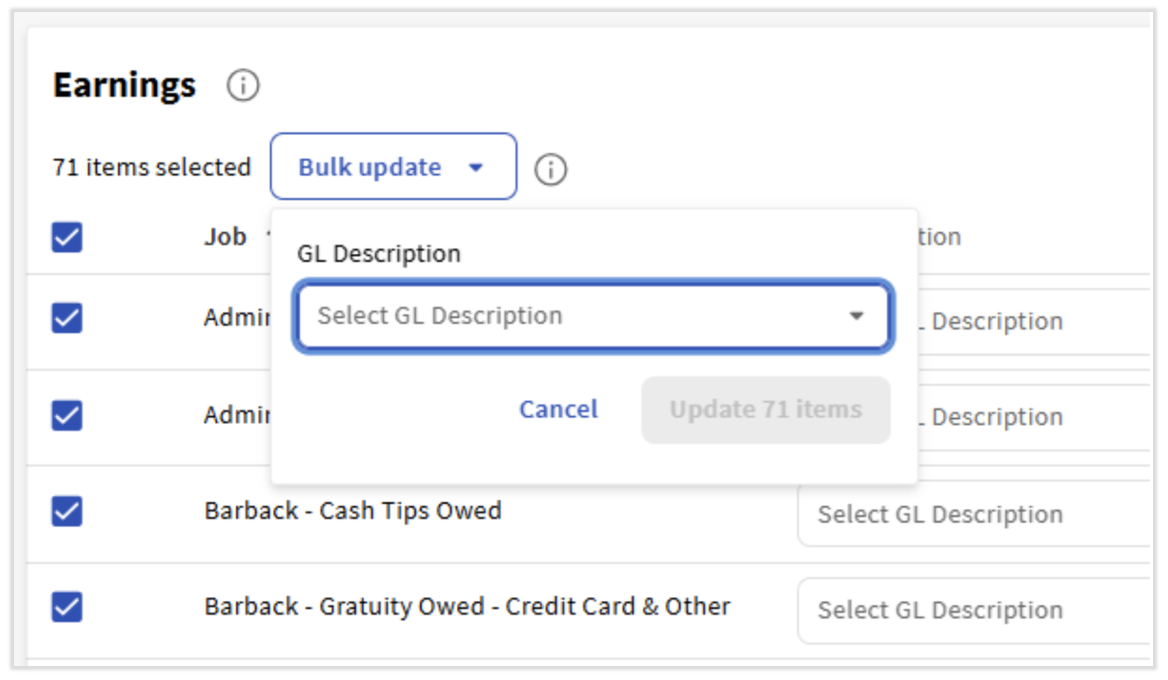Click the info icon next to Earnings heading
The height and width of the screenshot is (680, 1168).
(243, 86)
